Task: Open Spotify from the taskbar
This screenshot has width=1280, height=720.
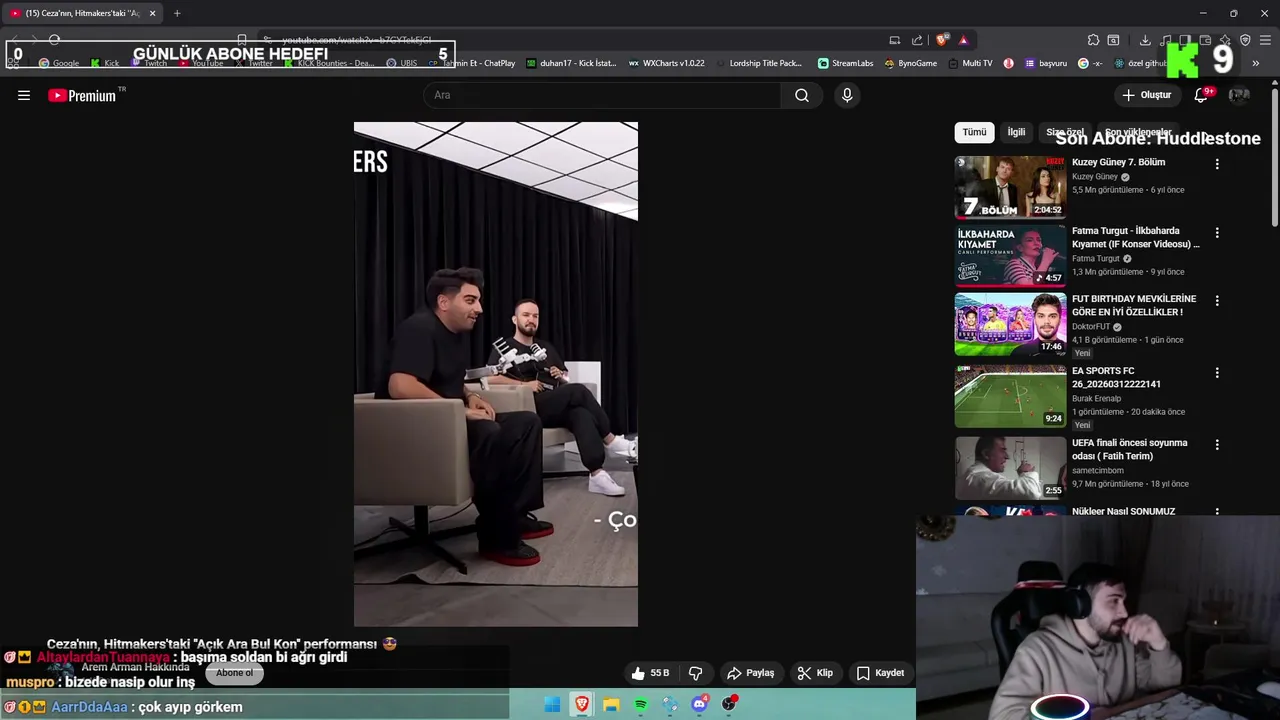Action: coord(641,705)
